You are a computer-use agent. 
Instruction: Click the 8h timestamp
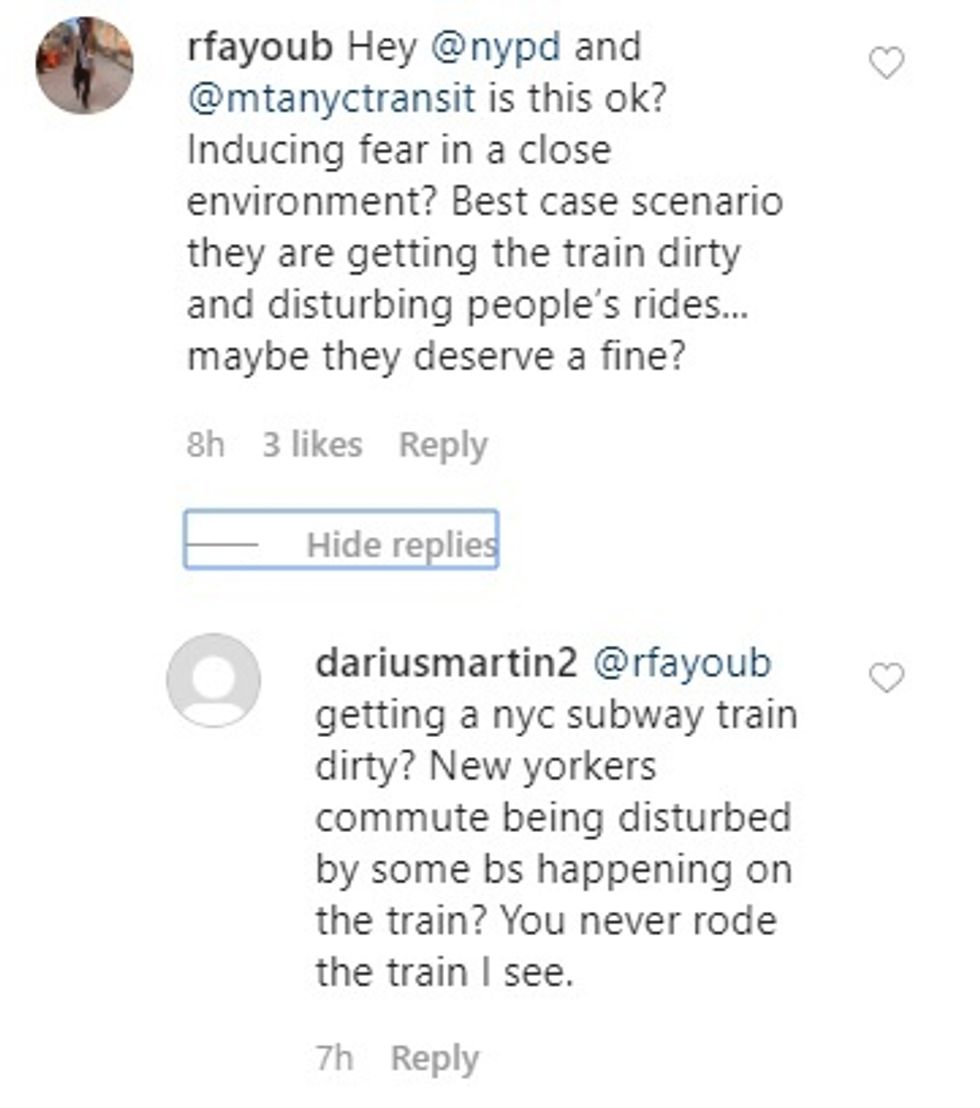point(205,444)
